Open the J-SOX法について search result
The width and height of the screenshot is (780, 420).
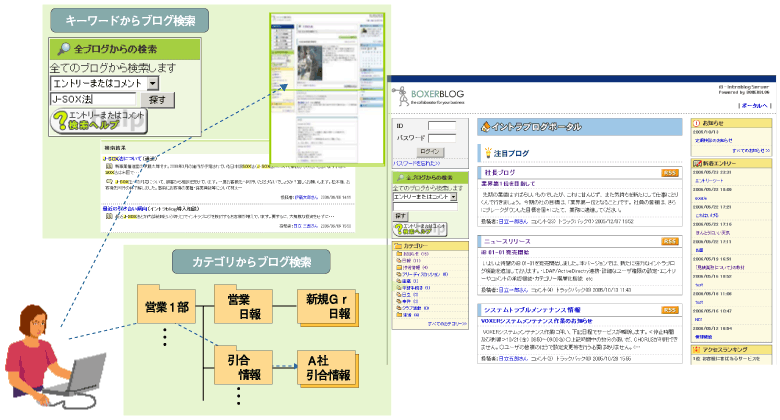(x=130, y=158)
